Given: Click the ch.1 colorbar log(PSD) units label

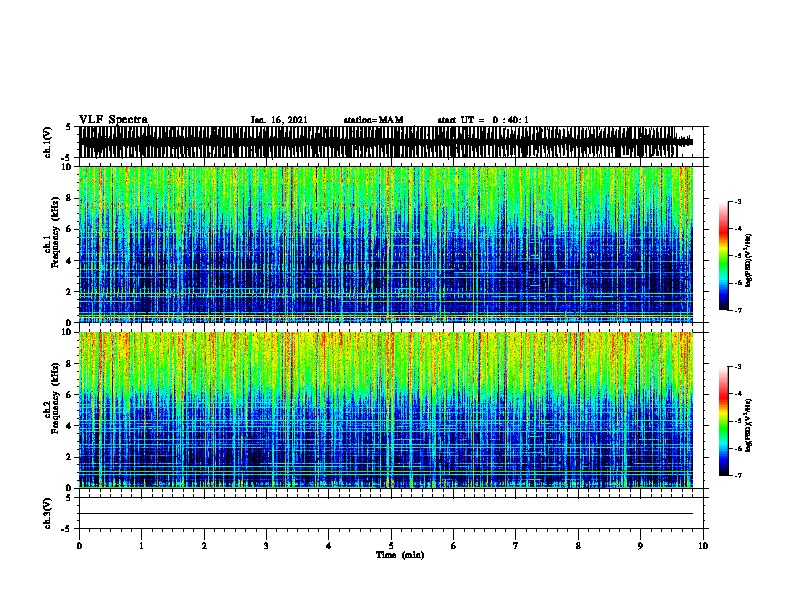Looking at the screenshot, I should tap(749, 261).
